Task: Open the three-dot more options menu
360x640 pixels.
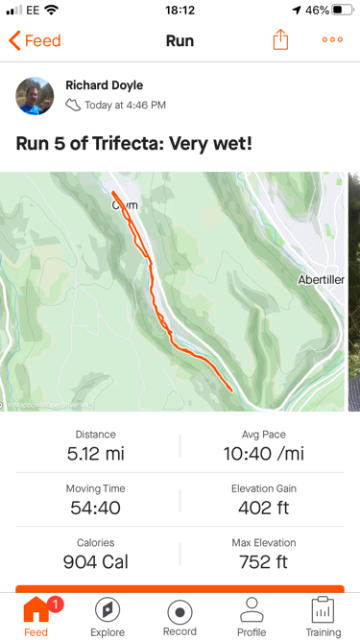Action: (x=332, y=40)
